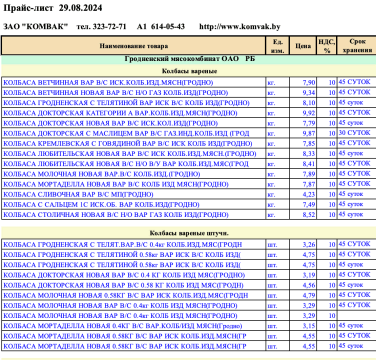Click НДС value in the КРЕМЛЕВСКАЯ row
376x360 pixels.
[x=327, y=144]
